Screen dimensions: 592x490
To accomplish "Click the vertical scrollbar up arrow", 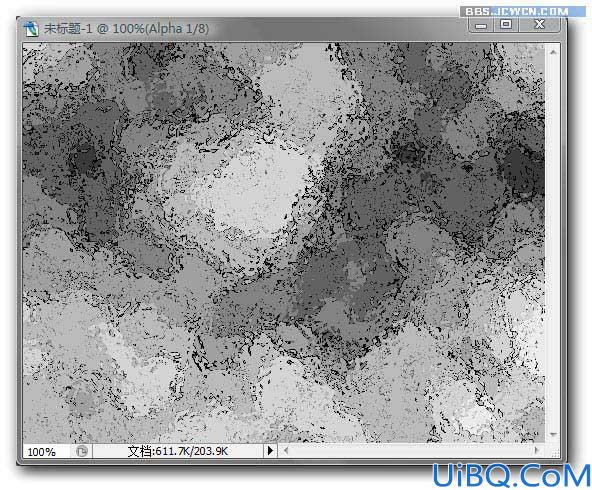I will [553, 52].
